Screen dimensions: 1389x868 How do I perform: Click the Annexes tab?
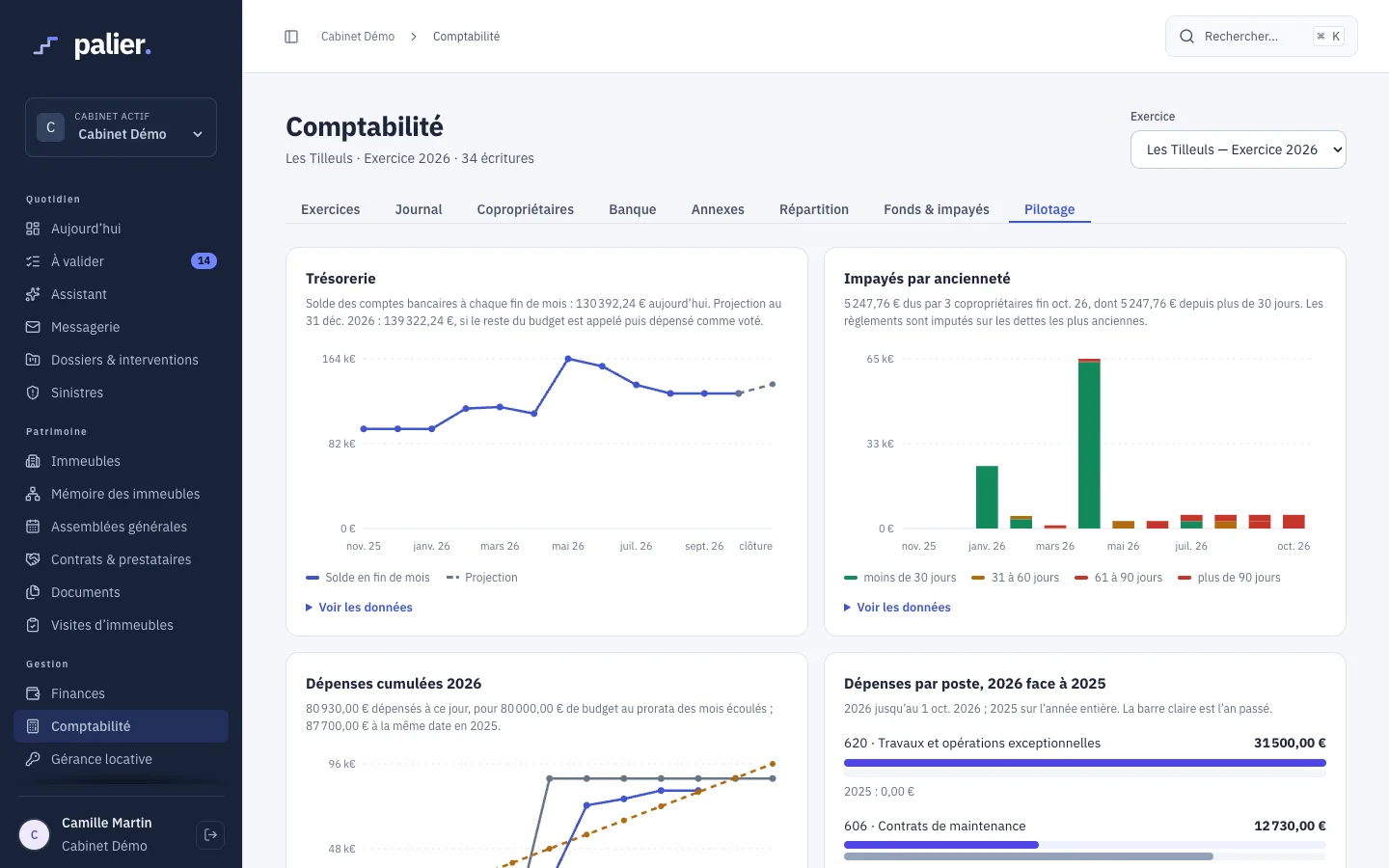coord(718,209)
